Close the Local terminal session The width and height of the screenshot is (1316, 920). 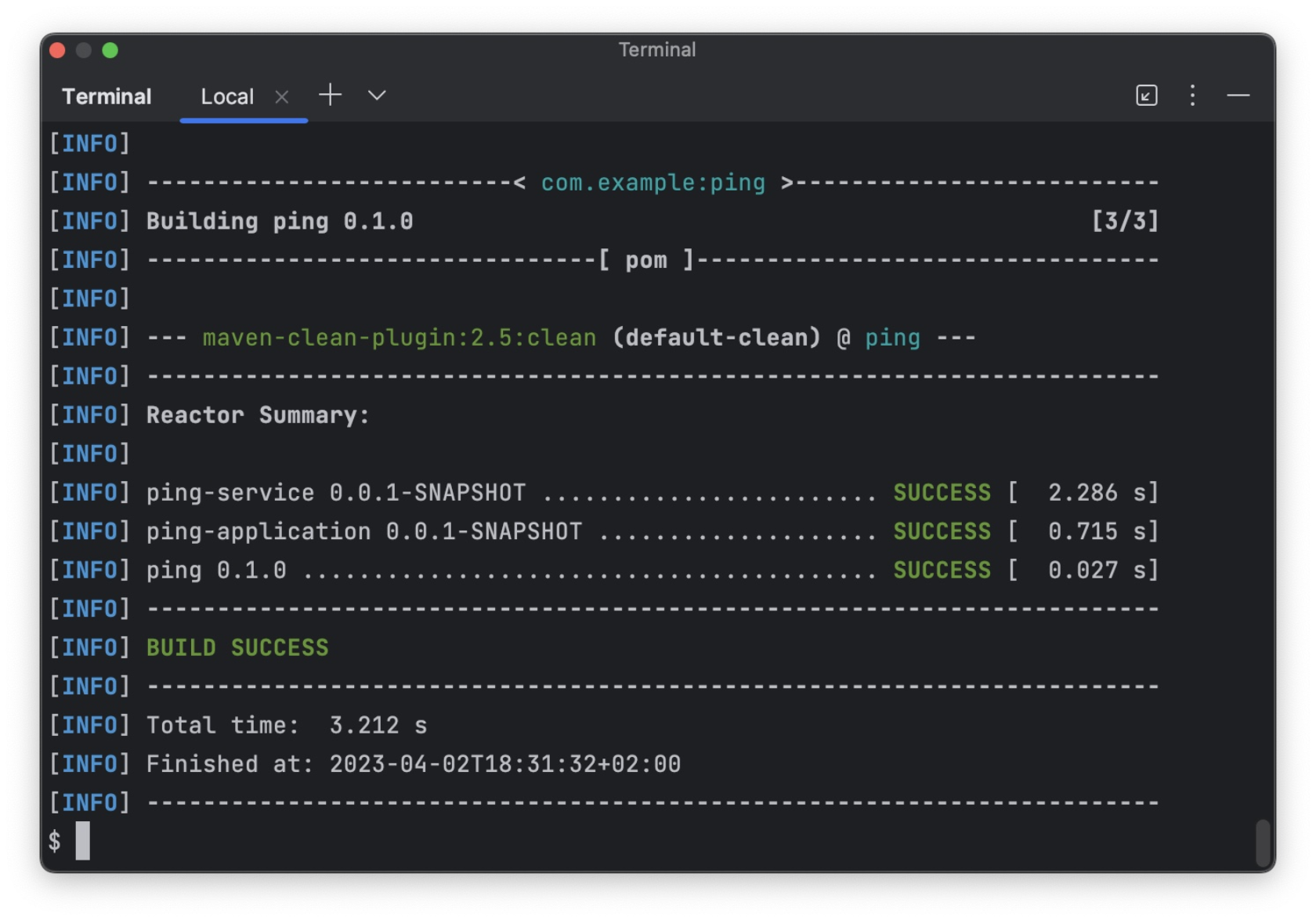pyautogui.click(x=283, y=96)
